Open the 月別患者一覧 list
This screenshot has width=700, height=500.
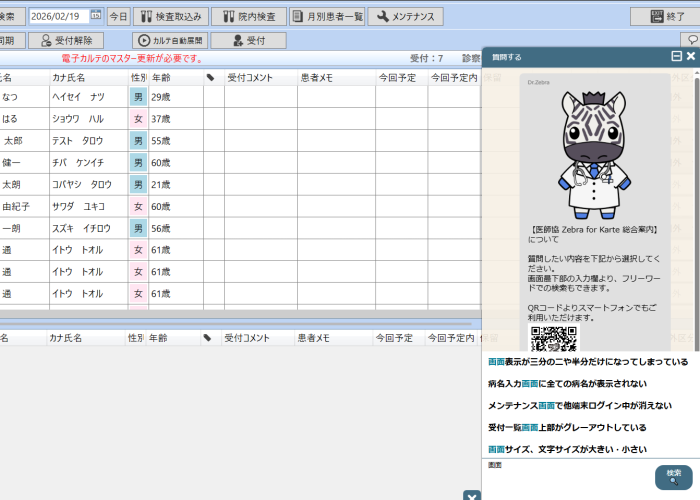tap(327, 17)
